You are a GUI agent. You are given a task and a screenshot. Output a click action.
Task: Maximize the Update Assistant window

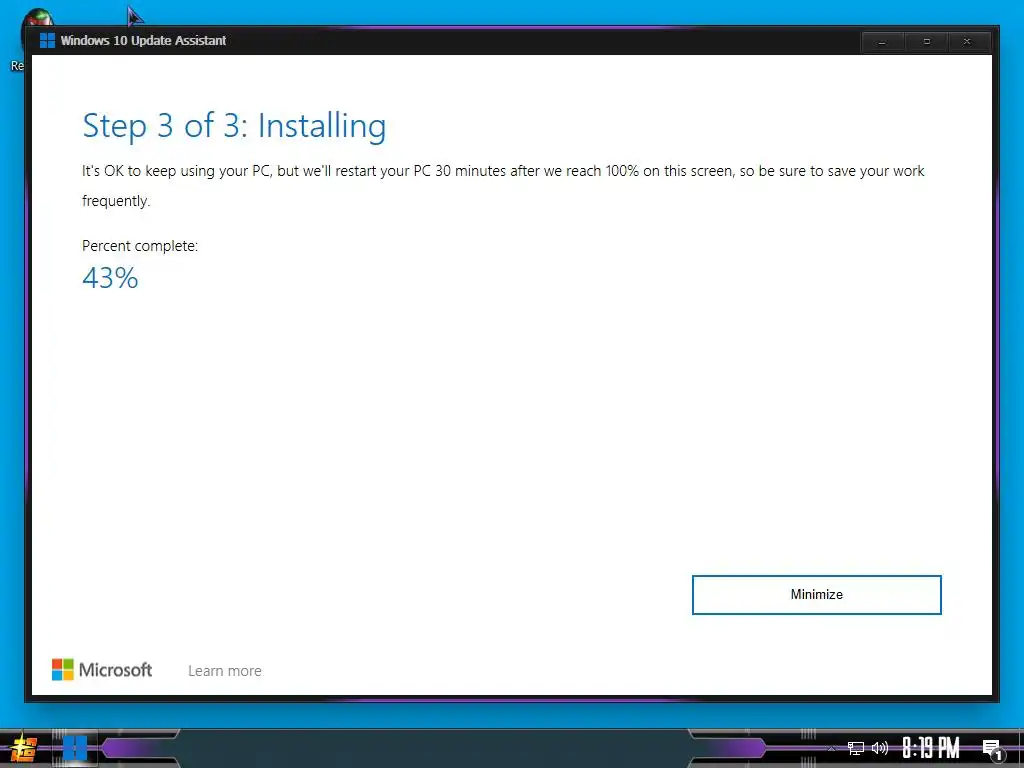pyautogui.click(x=926, y=42)
